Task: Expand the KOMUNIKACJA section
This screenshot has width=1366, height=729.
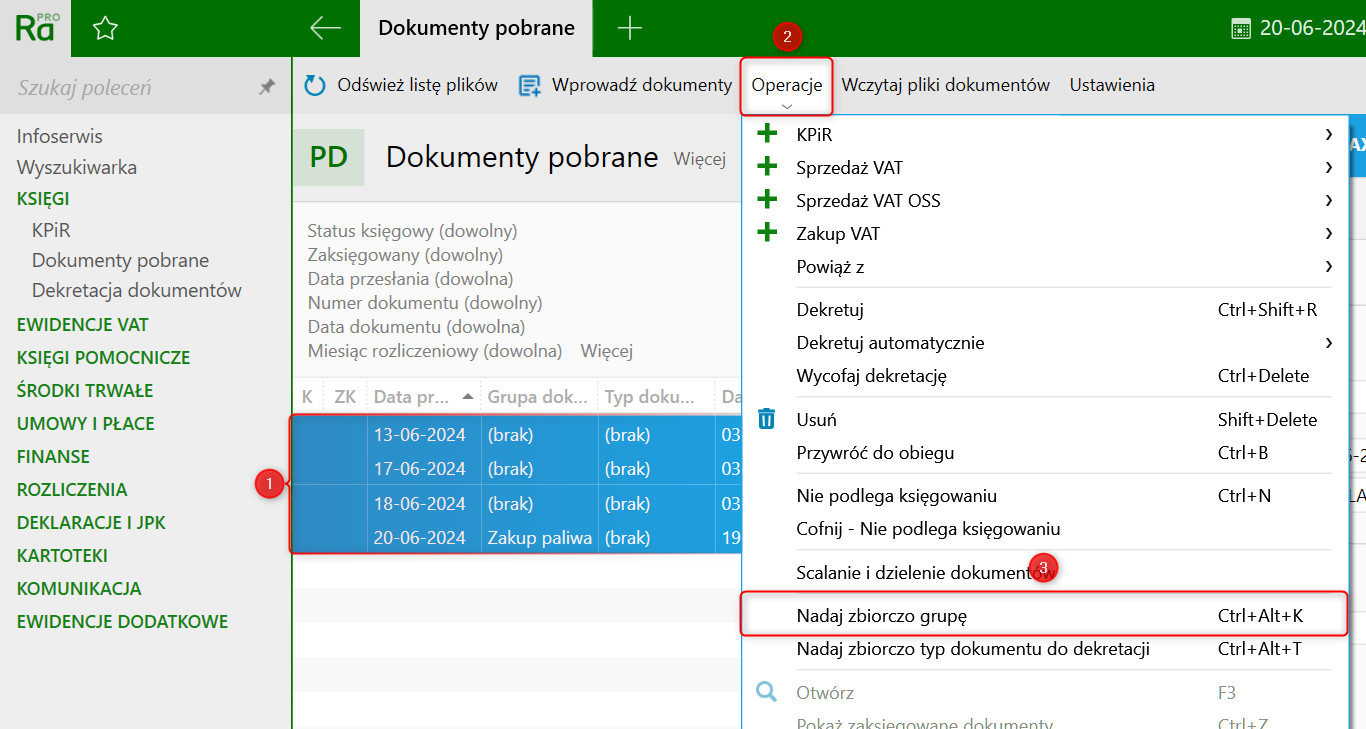Action: coord(79,589)
